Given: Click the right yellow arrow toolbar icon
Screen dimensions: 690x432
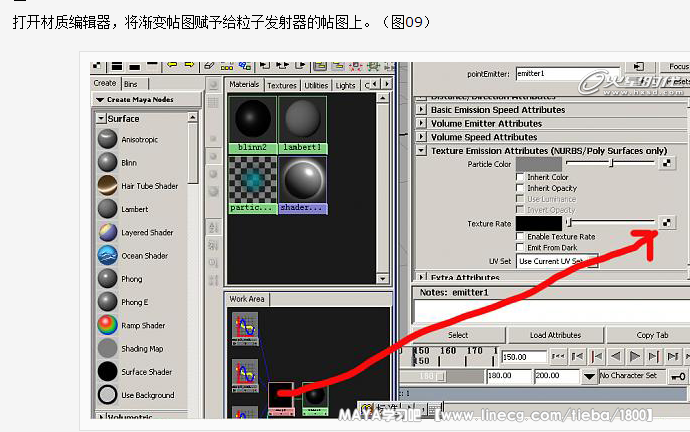Looking at the screenshot, I should coord(190,66).
